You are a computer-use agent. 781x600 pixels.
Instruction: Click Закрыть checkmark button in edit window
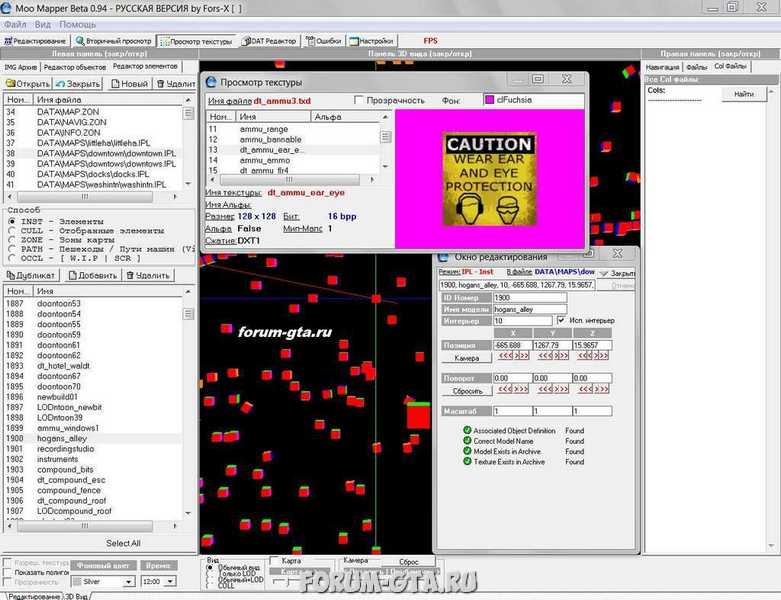[617, 273]
